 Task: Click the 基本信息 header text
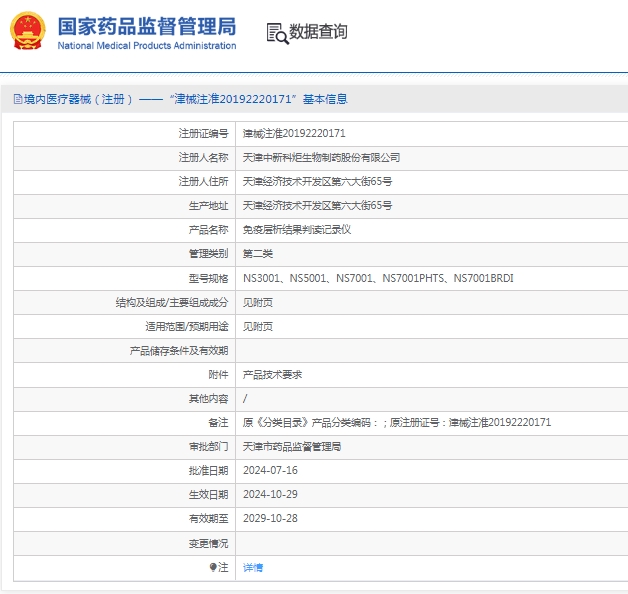pos(325,99)
